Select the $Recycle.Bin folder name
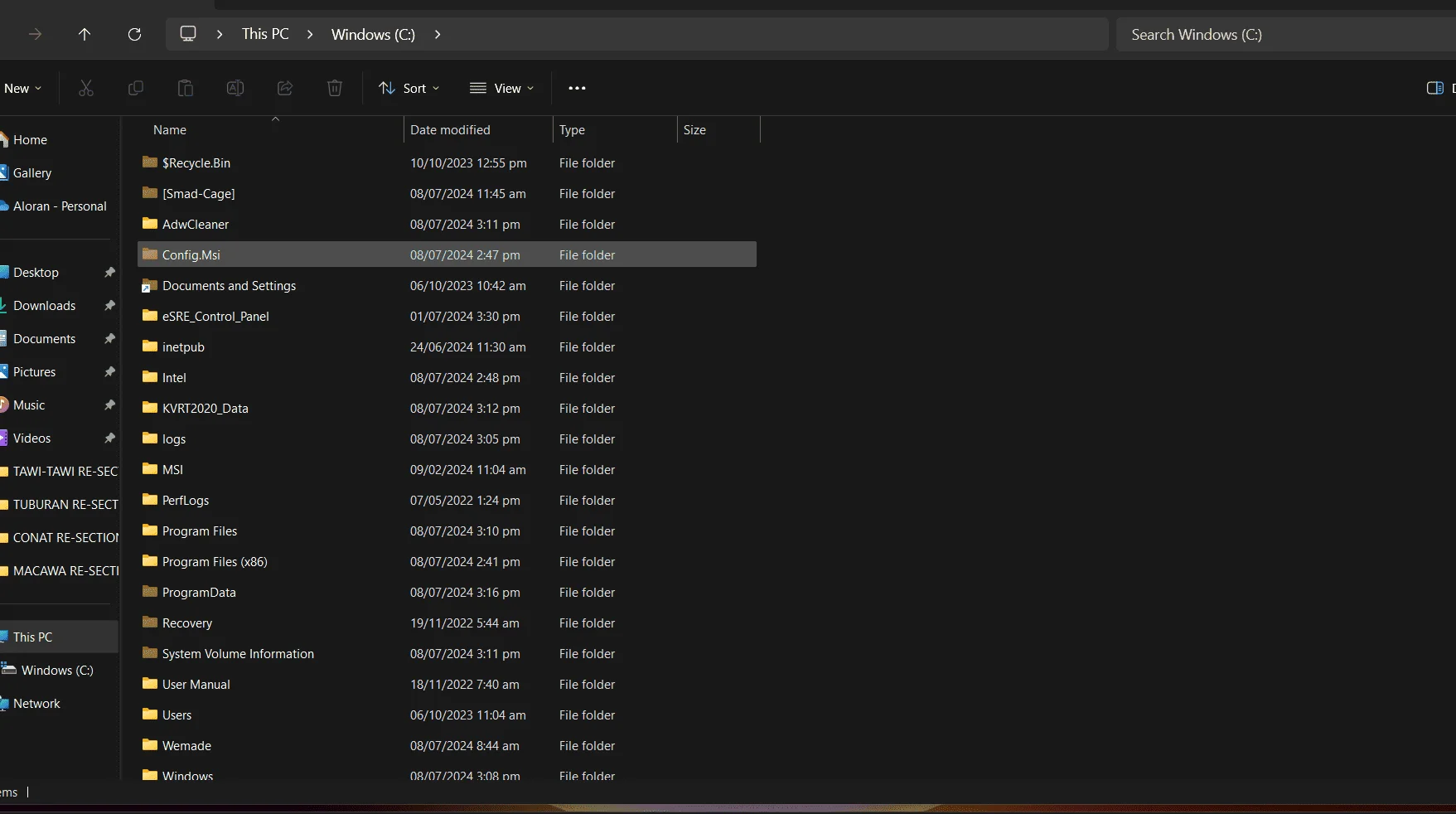The height and width of the screenshot is (814, 1456). click(196, 163)
